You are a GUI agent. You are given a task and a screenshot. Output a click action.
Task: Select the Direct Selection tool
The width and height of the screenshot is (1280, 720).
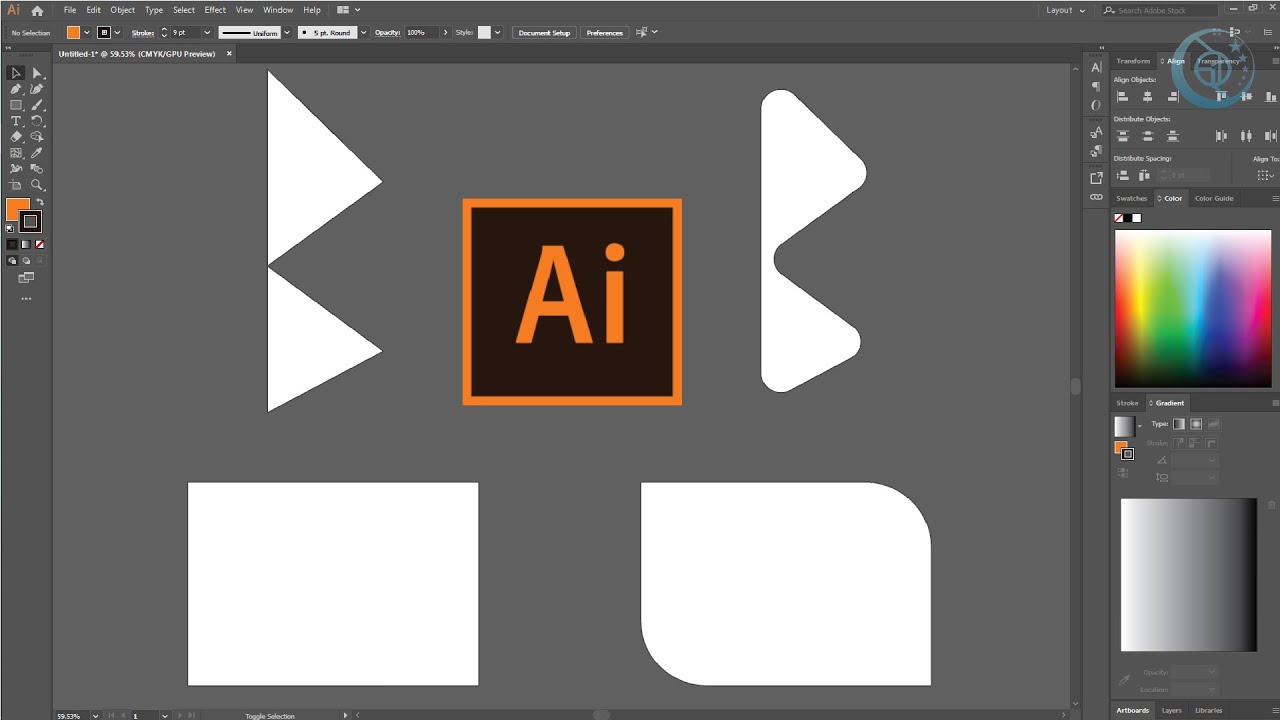point(37,73)
